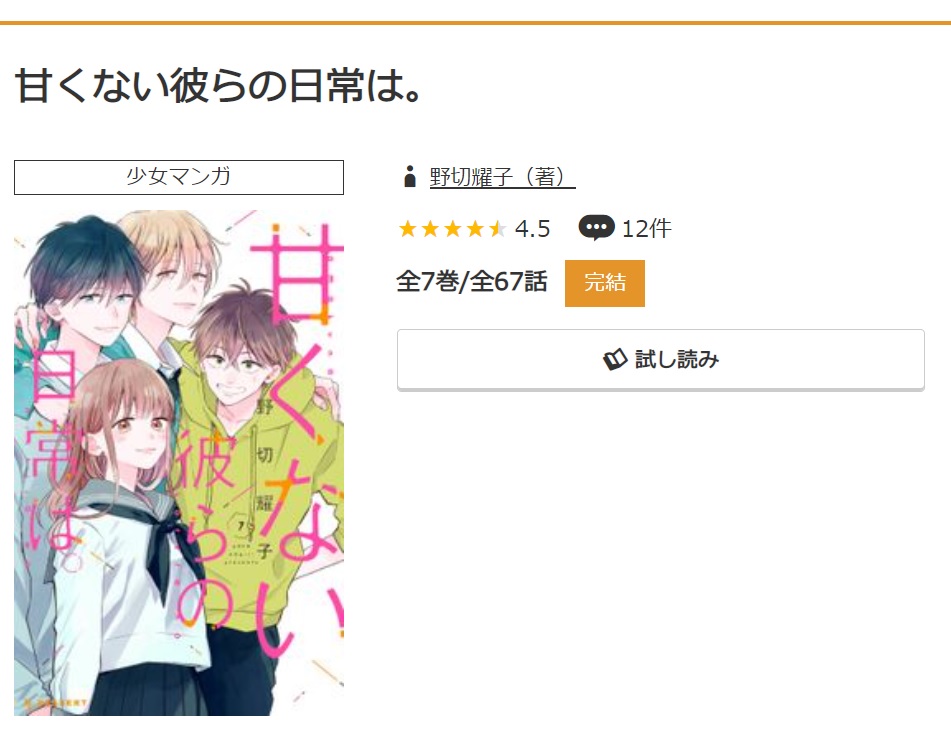Image resolution: width=951 pixels, height=737 pixels.
Task: Click the title 甘くない彼らの日常は。
Action: click(218, 86)
